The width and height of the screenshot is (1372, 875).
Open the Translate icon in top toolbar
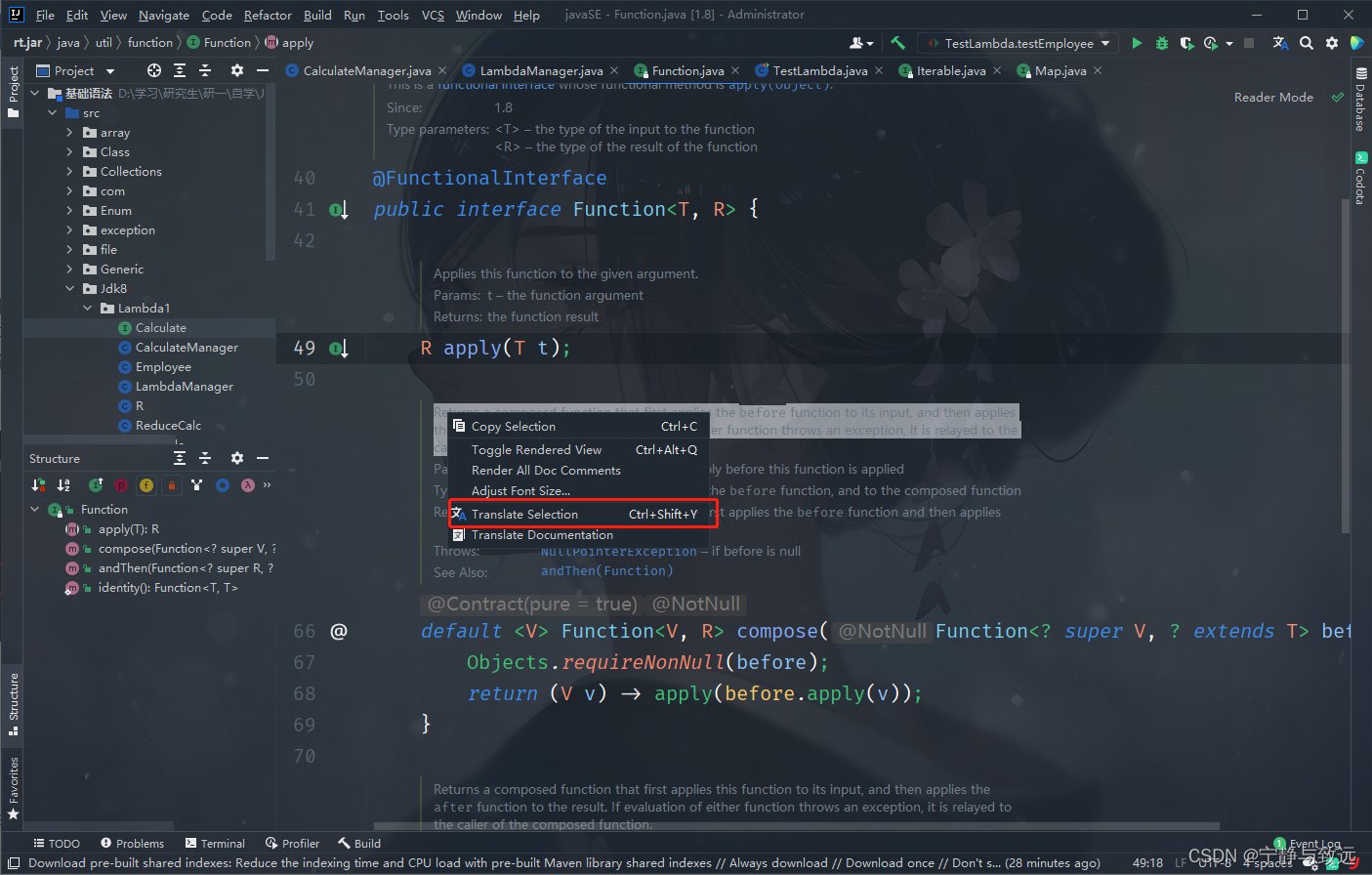click(1280, 43)
